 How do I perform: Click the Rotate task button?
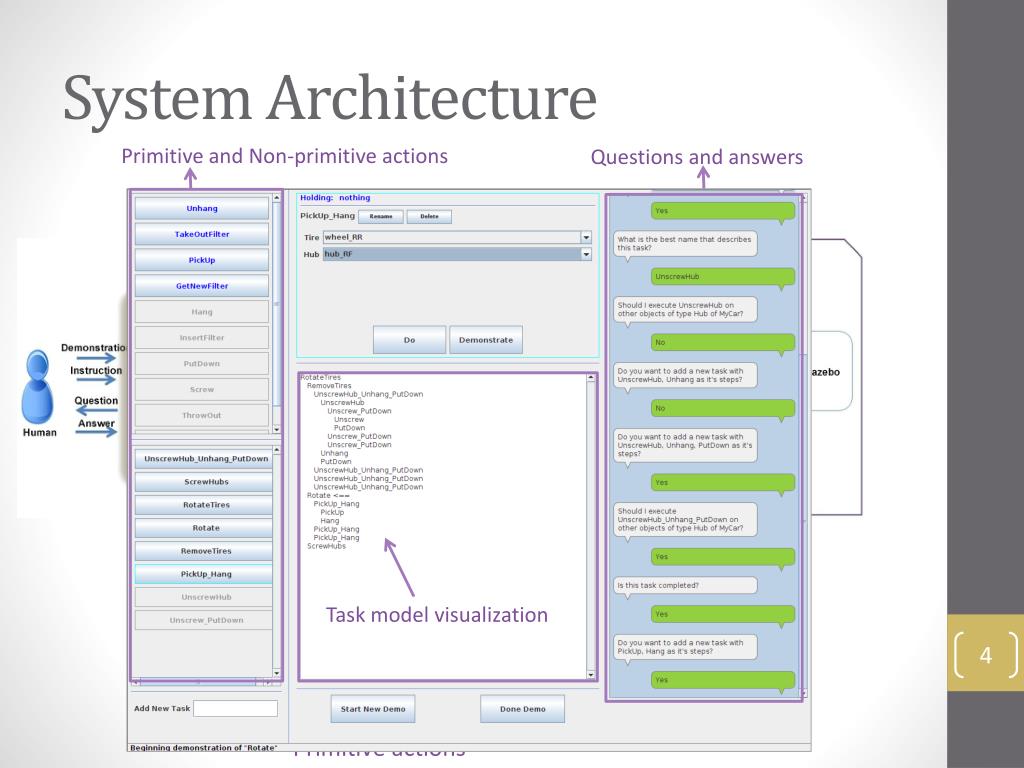(204, 528)
